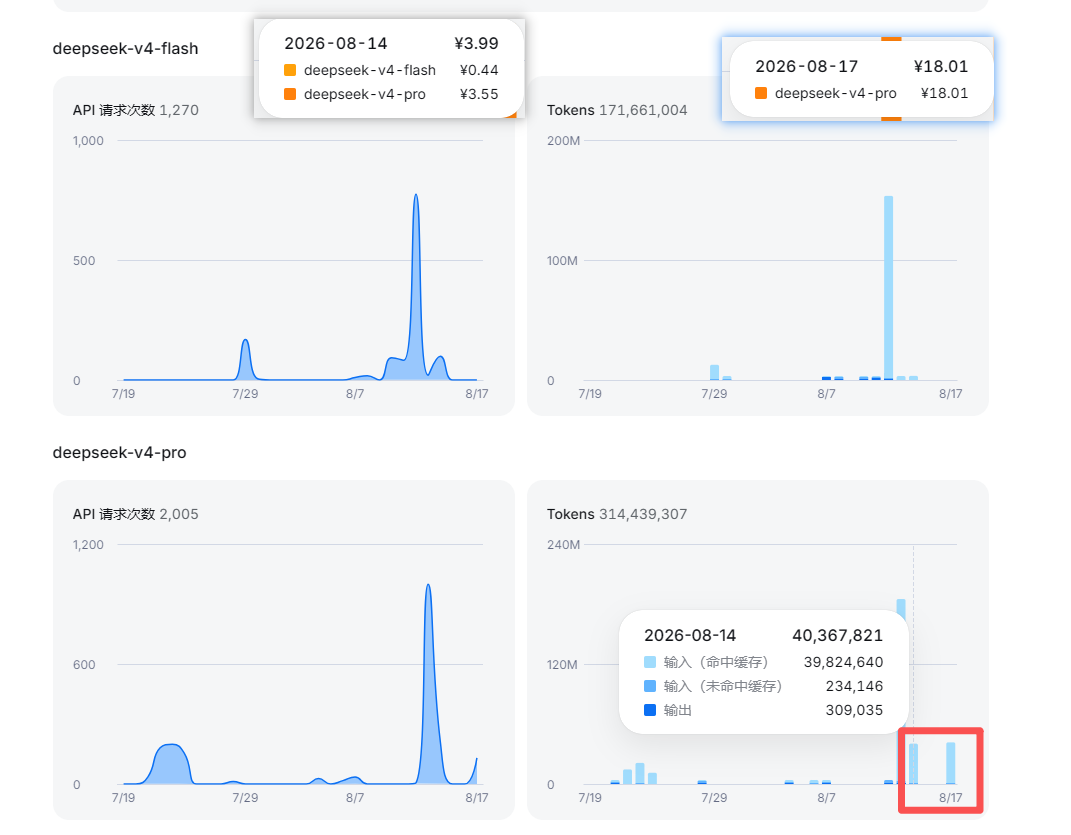Click the 7/29 axis label in the pro API requests chart
The image size is (1071, 835).
point(245,797)
